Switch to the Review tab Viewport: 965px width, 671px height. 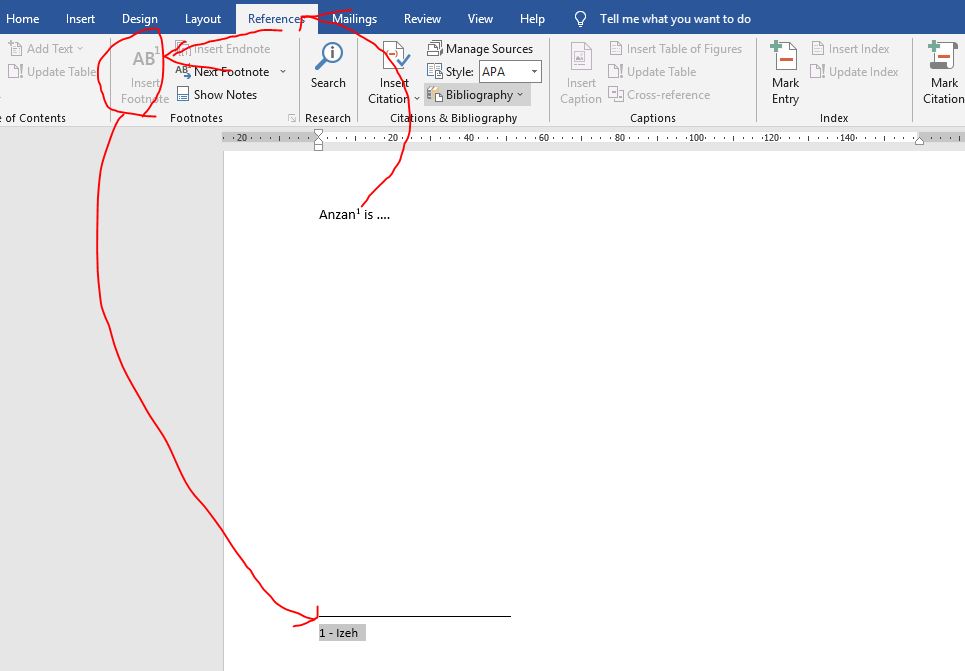[x=422, y=19]
